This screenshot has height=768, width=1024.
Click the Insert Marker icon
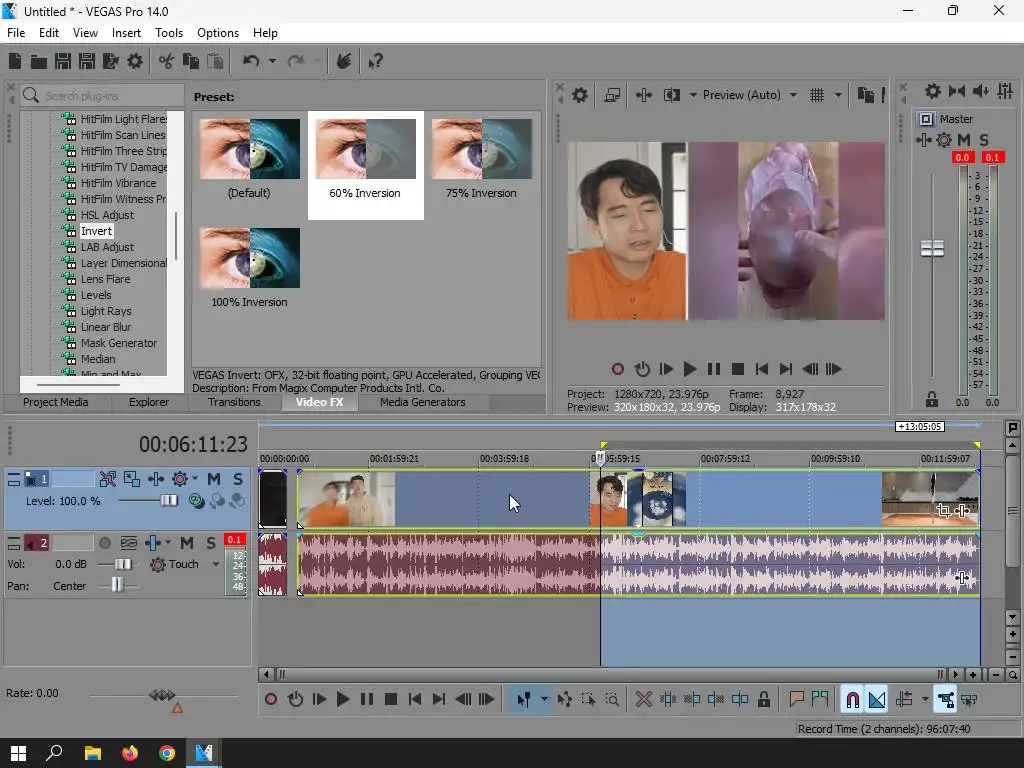tap(796, 699)
